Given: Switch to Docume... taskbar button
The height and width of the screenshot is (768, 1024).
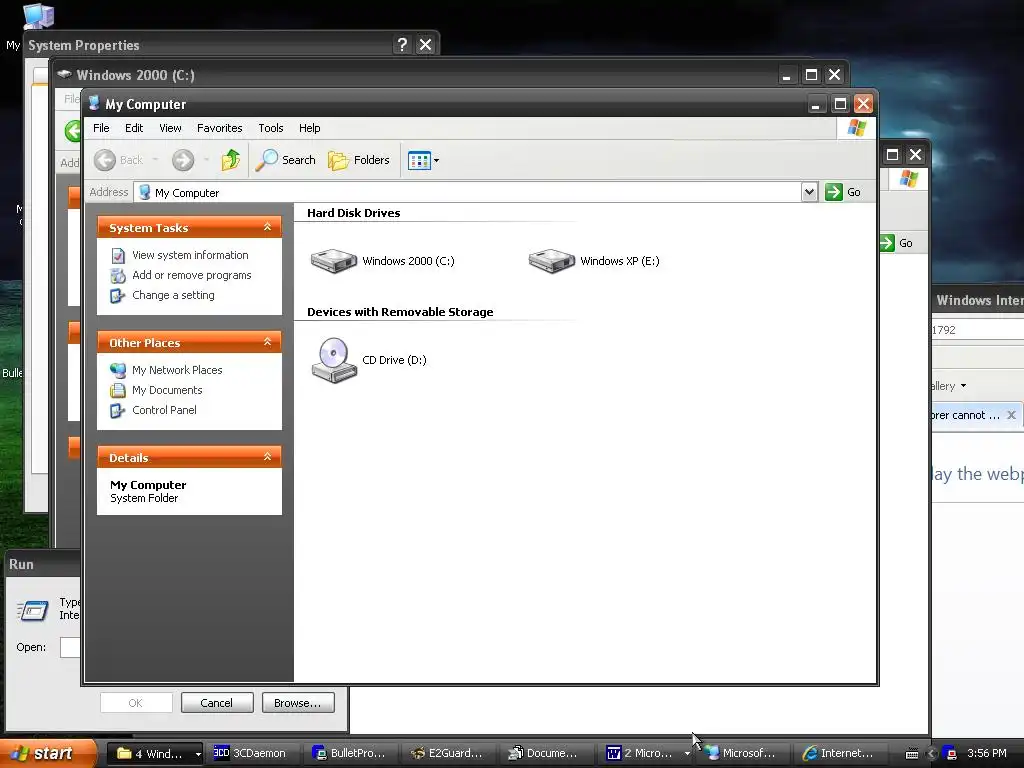Looking at the screenshot, I should pos(545,753).
